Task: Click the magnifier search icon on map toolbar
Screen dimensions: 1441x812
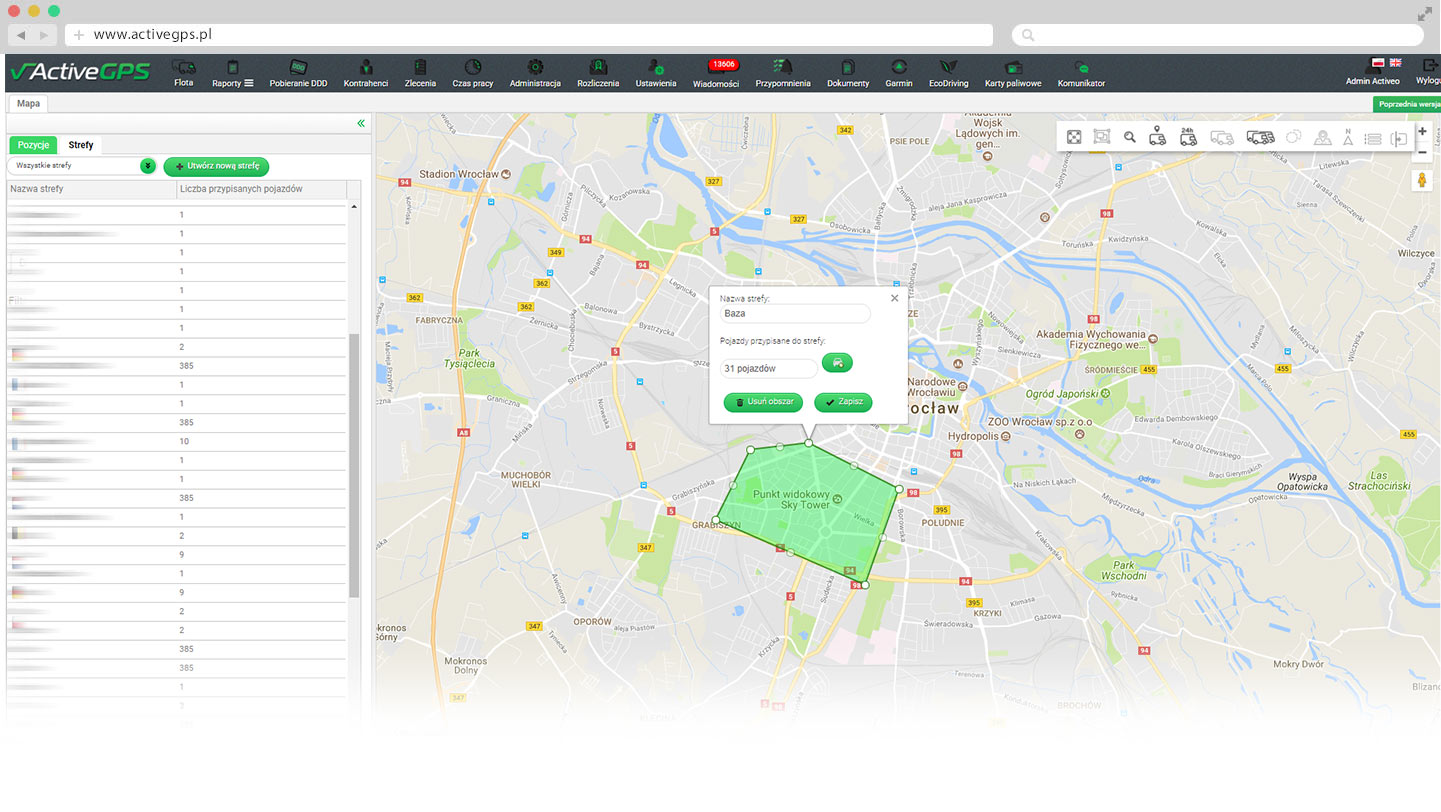Action: coord(1130,137)
